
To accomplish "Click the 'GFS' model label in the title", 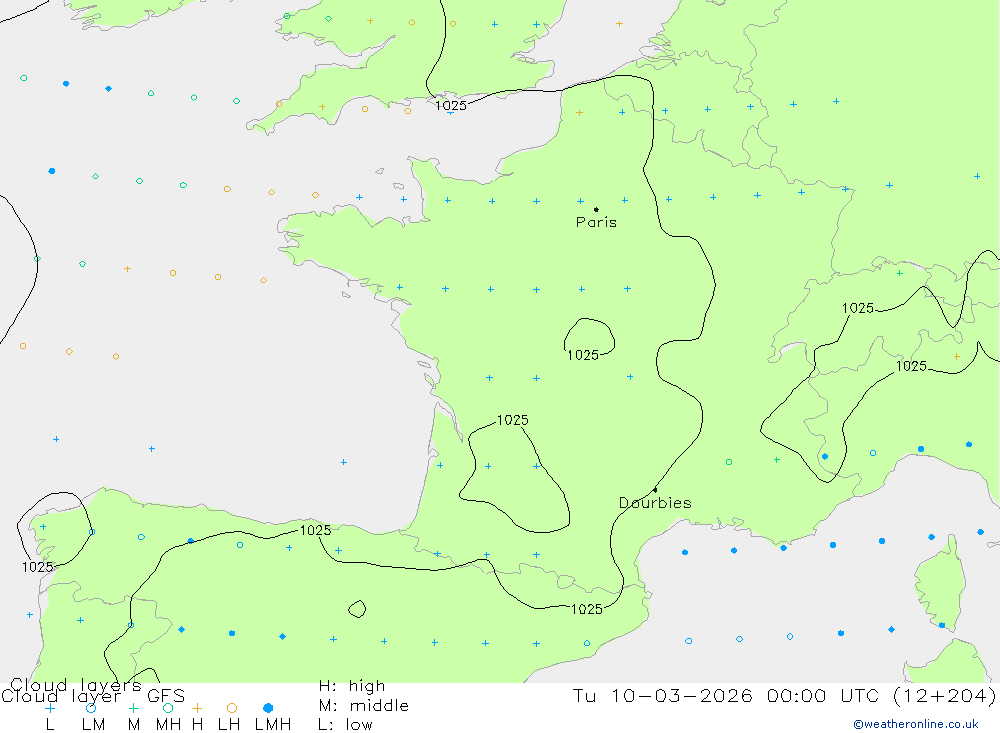I will [x=166, y=696].
